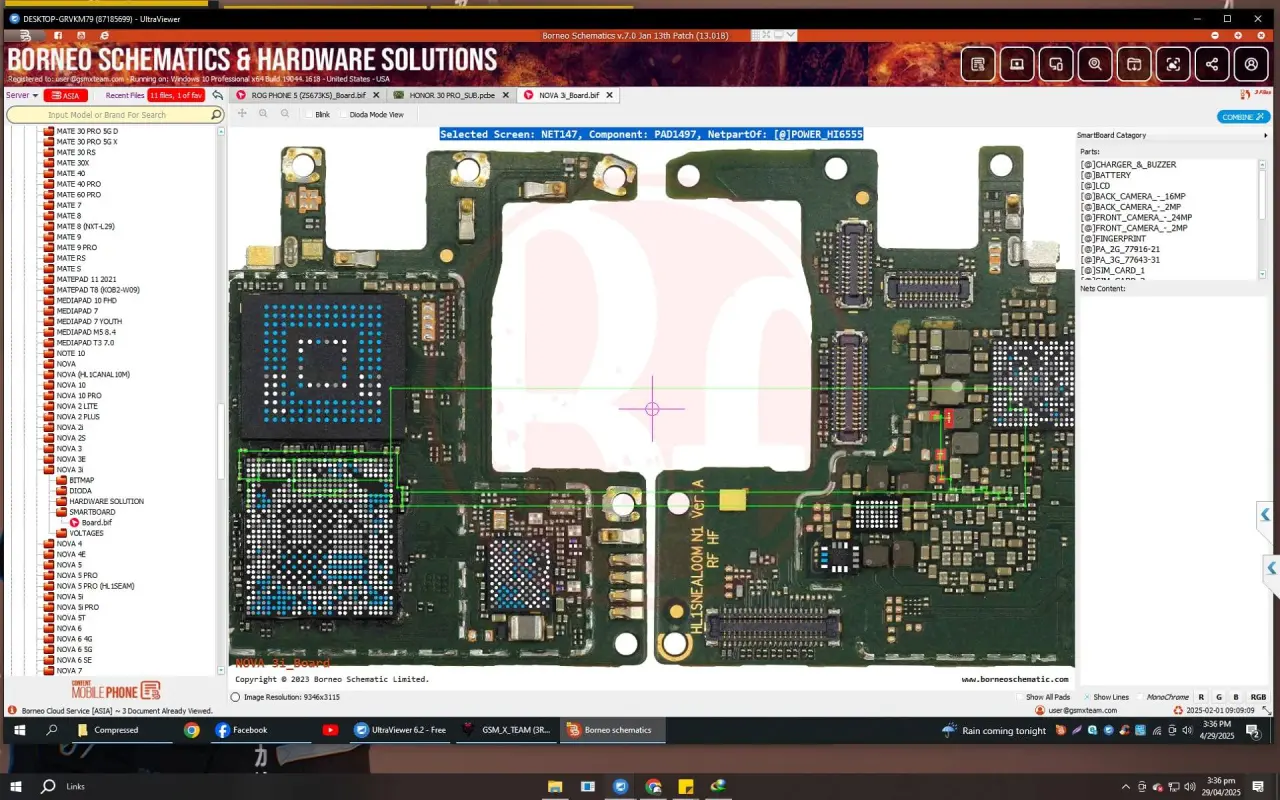Click the pan/move tool icon
1280x800 pixels.
point(242,114)
